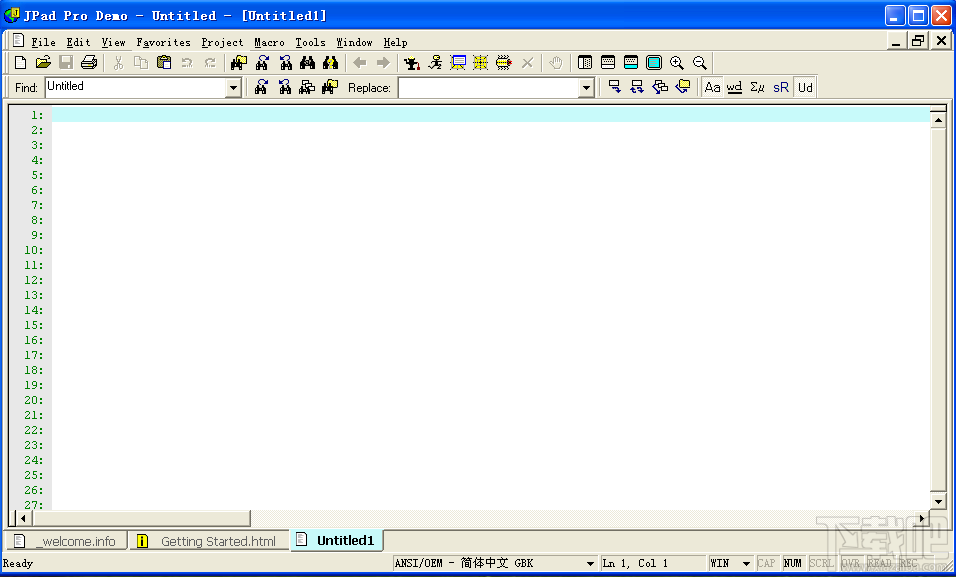956x577 pixels.
Task: Open the File menu
Action: point(43,42)
